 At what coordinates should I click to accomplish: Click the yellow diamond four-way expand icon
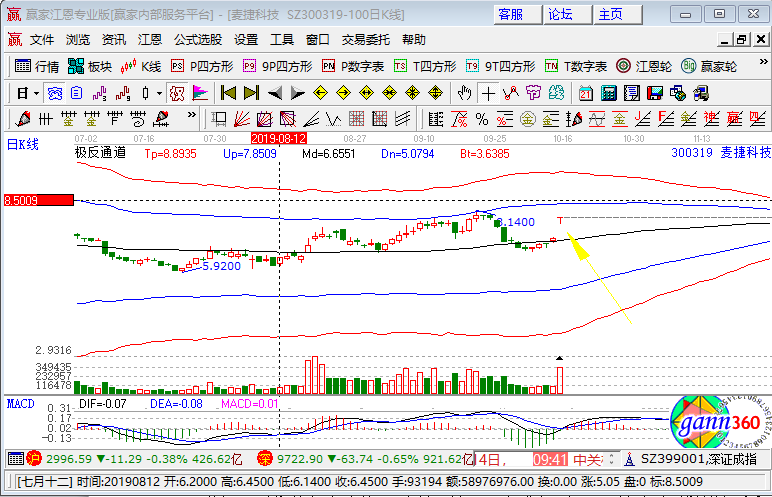[x=435, y=93]
